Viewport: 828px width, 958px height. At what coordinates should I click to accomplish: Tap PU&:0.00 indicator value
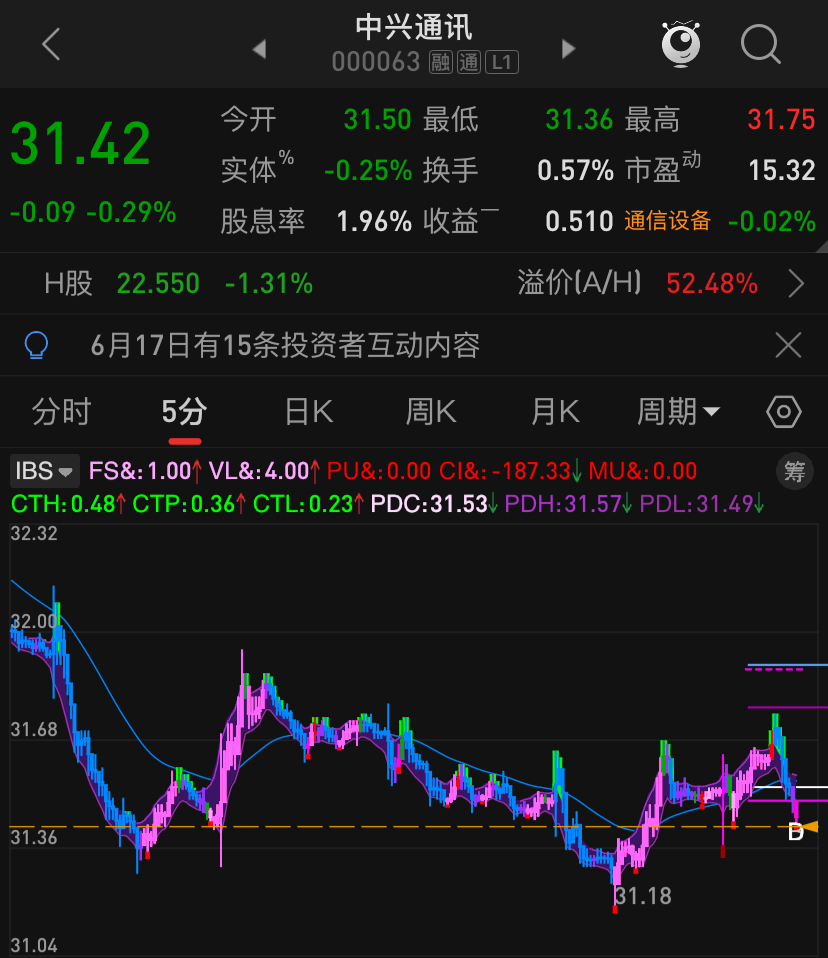(x=379, y=471)
